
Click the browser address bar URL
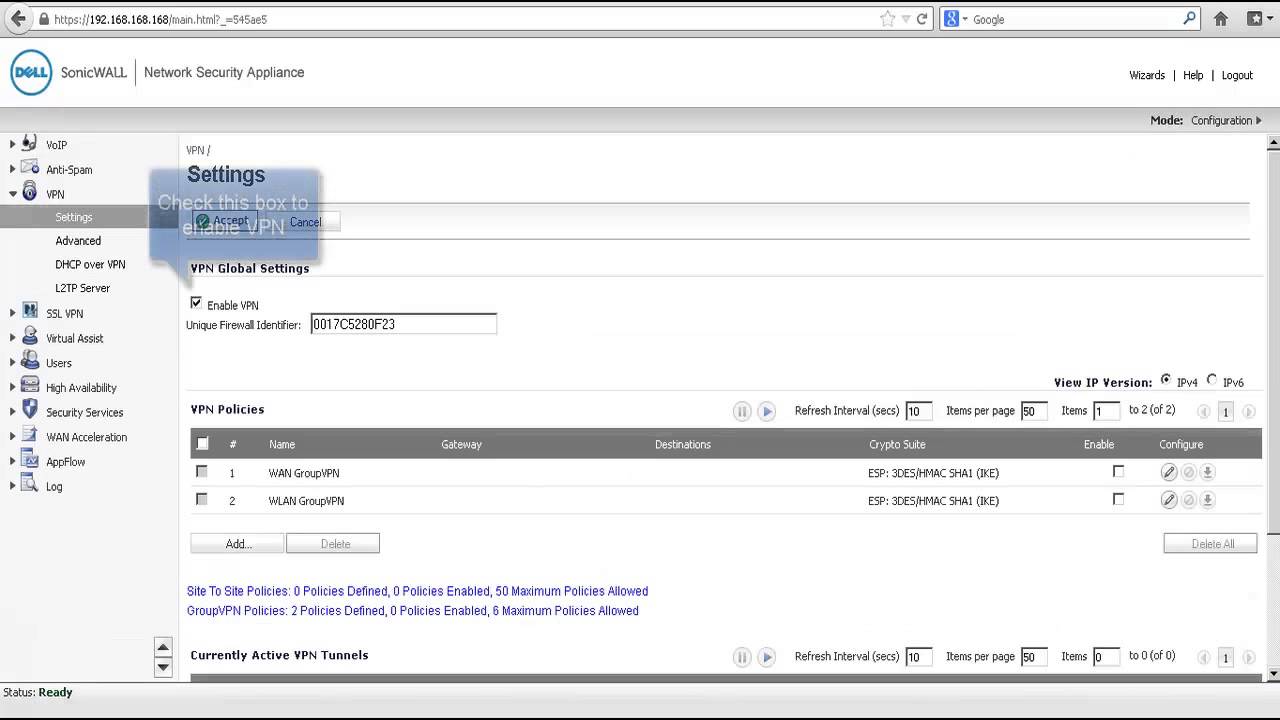click(x=160, y=19)
